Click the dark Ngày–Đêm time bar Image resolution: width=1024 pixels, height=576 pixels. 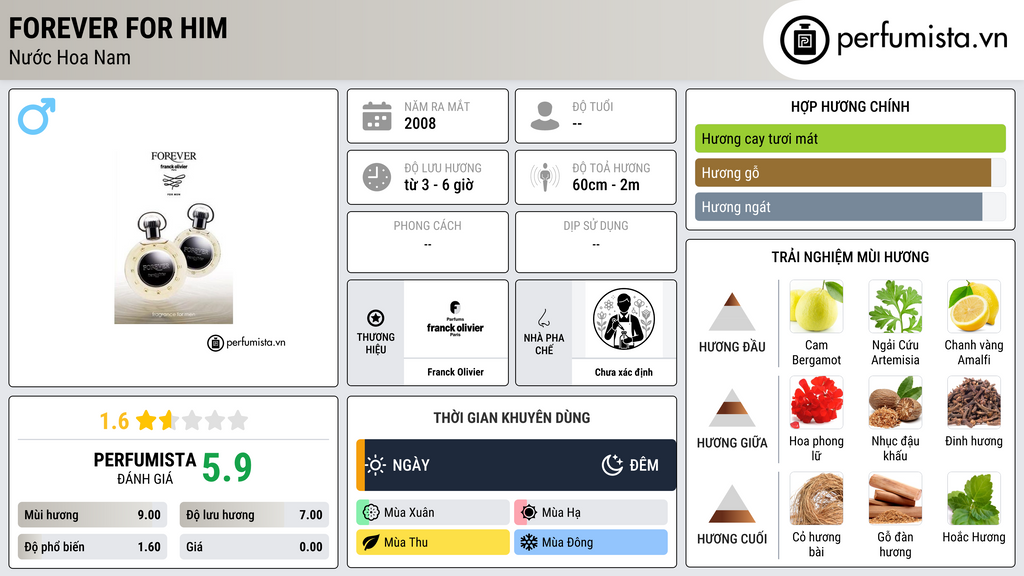coord(516,465)
